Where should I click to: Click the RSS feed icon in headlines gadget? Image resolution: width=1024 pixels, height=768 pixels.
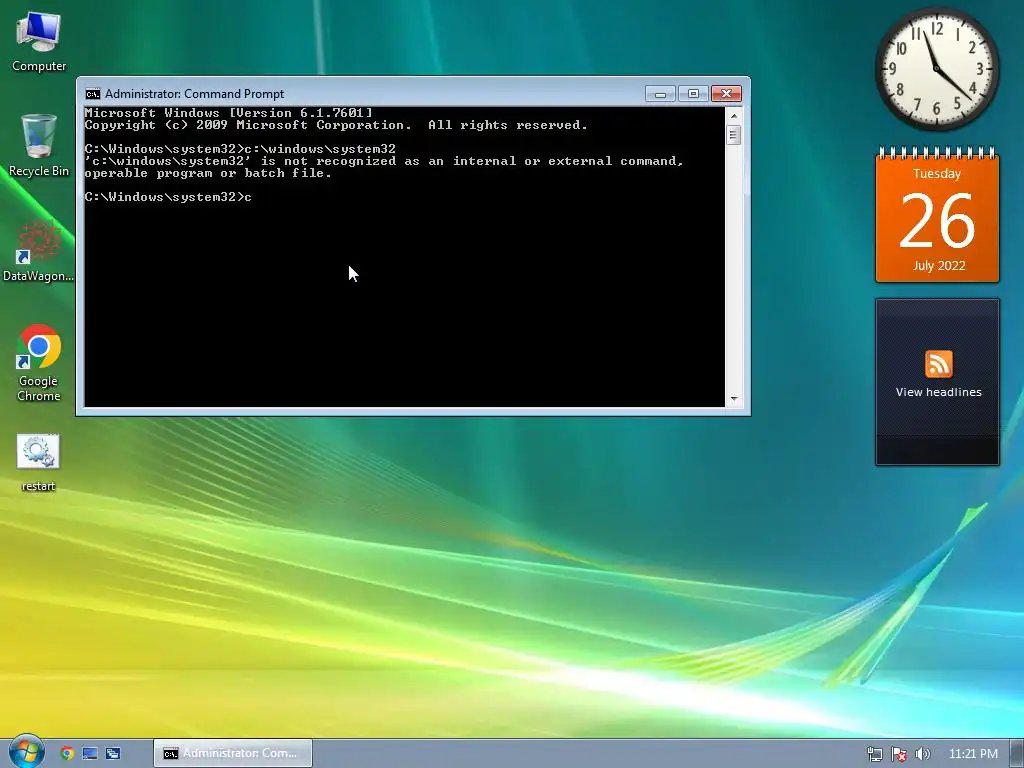(x=938, y=364)
